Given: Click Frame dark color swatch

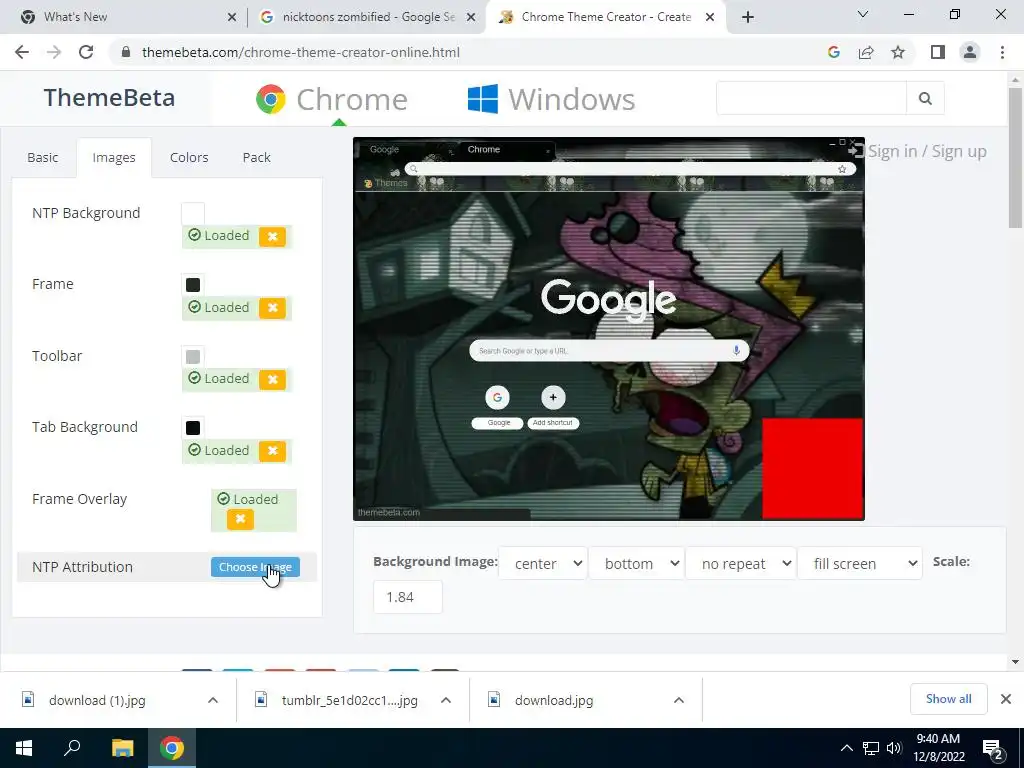Looking at the screenshot, I should click(193, 285).
